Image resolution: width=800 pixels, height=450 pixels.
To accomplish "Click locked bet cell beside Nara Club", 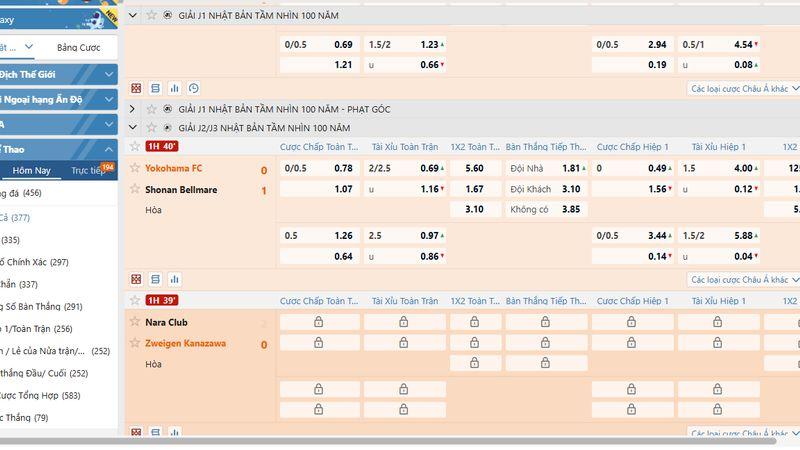I will [318, 322].
